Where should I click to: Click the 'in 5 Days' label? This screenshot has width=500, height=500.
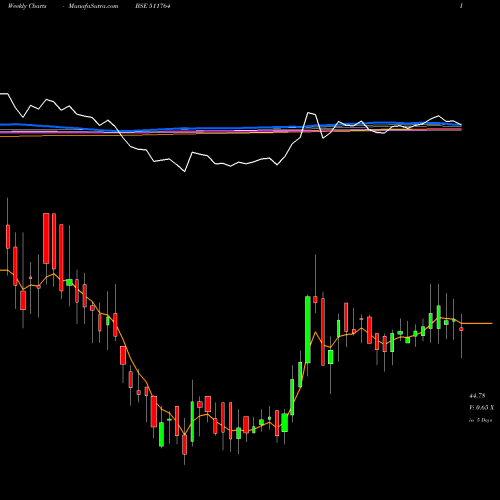click(x=480, y=420)
